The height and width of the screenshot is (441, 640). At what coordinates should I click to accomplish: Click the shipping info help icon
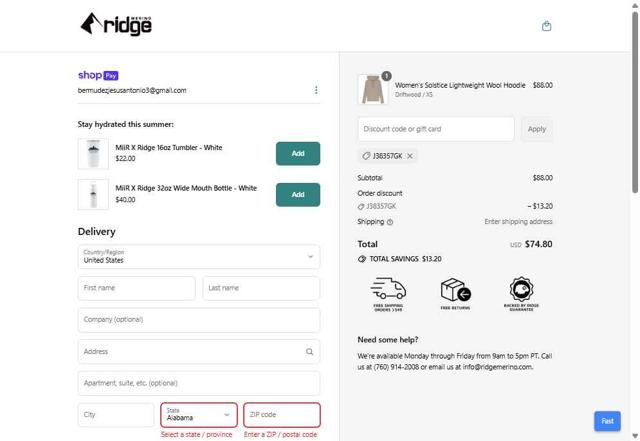390,222
